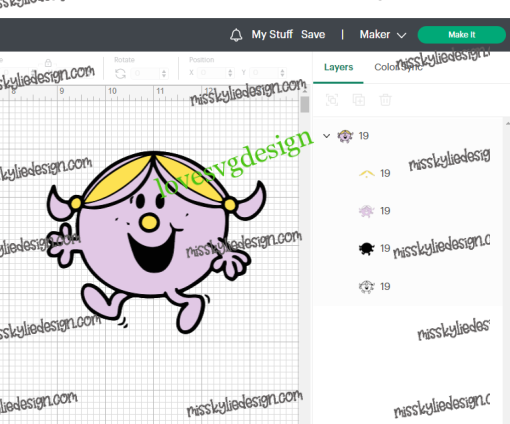Toggle the size lock icon
The image size is (510, 424).
tap(48, 63)
